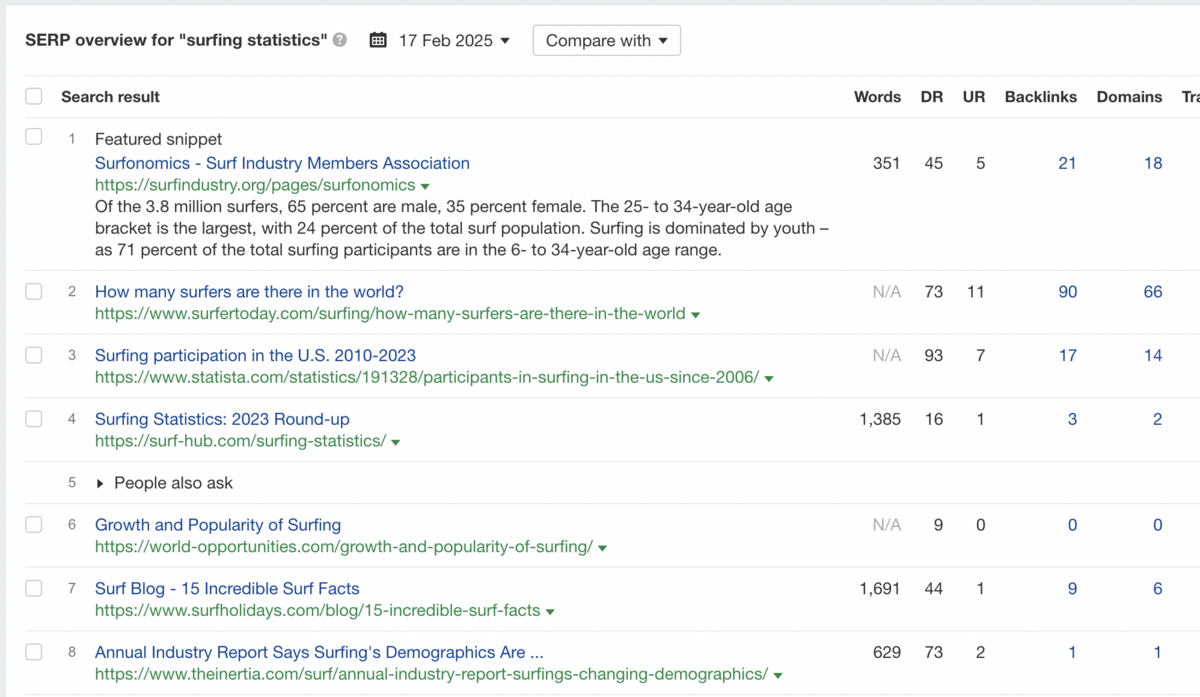Screen dimensions: 1200x697
Task: Click the help question mark icon
Action: click(x=340, y=41)
